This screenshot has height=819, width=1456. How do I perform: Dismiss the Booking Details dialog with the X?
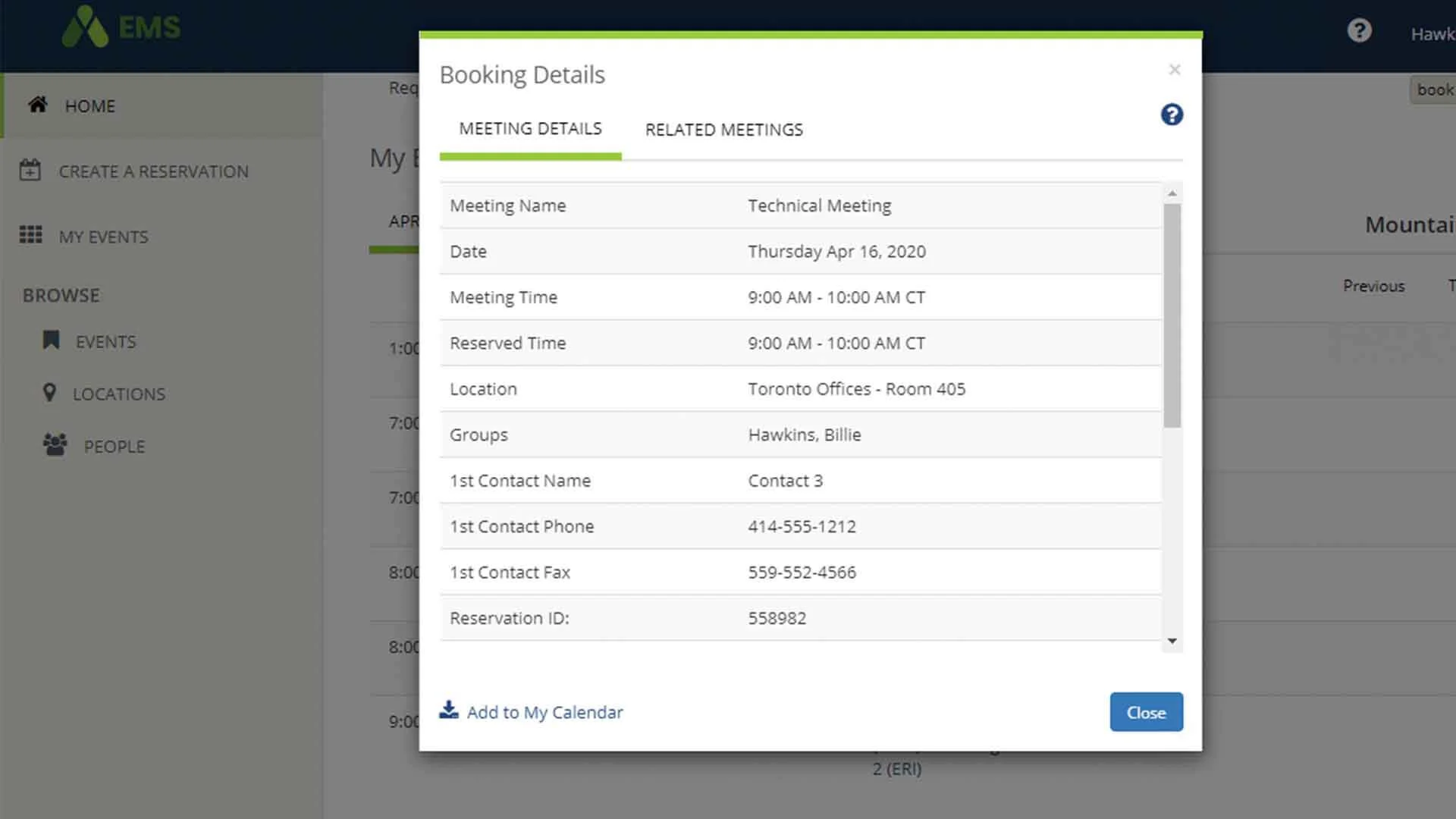click(x=1175, y=69)
